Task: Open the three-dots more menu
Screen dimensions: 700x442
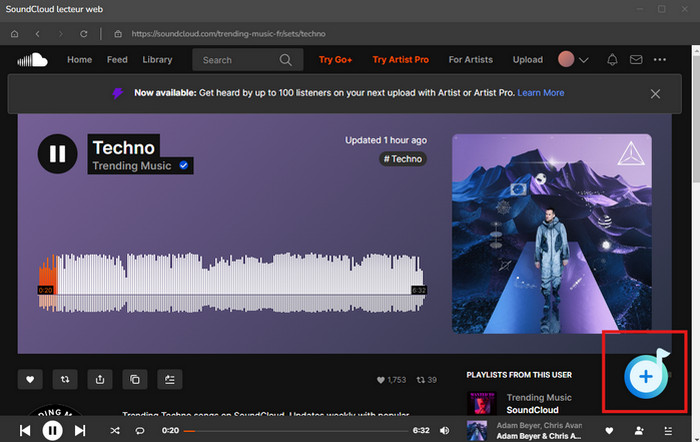Action: (660, 59)
